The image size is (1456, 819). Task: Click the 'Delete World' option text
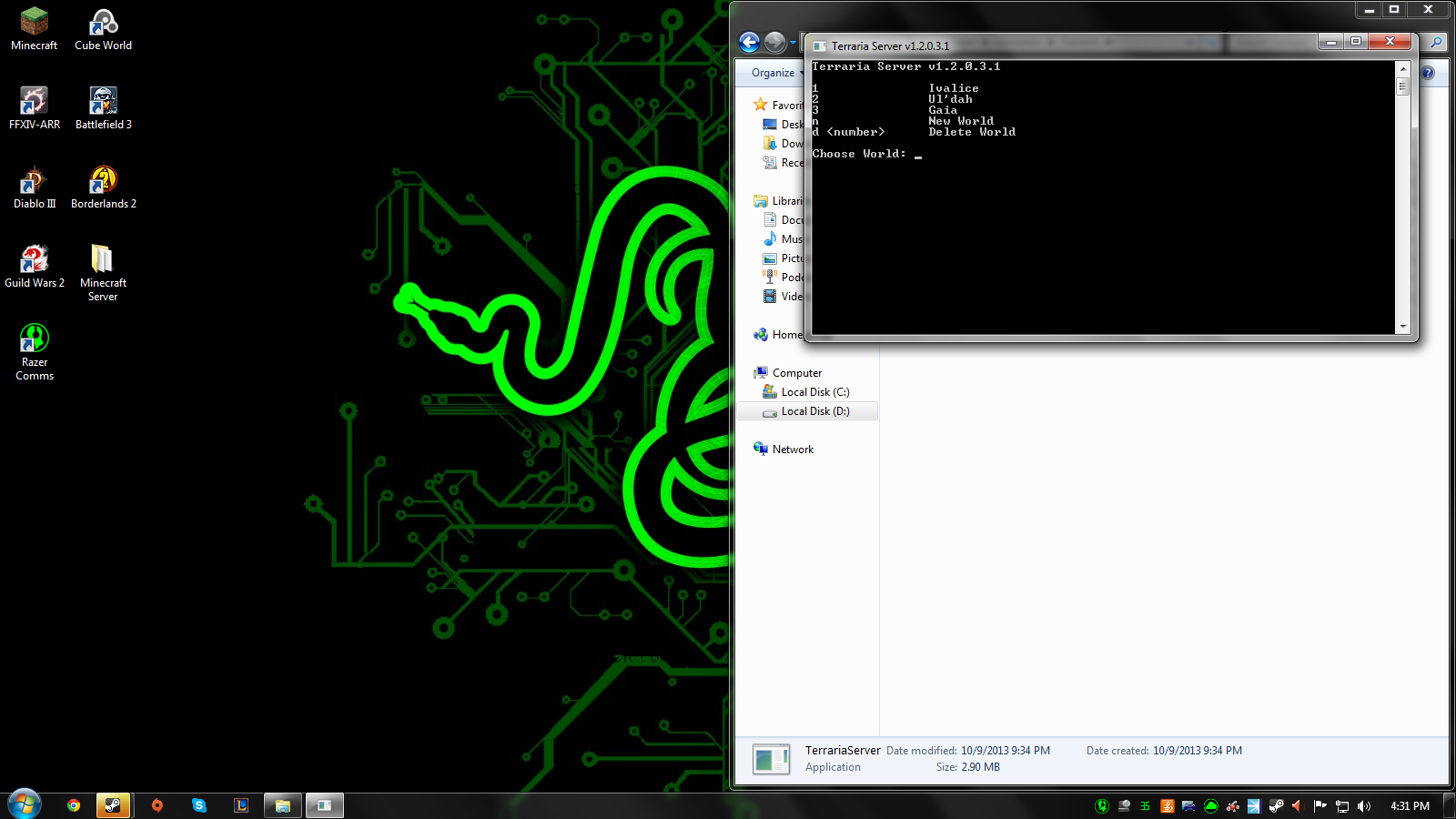[972, 132]
